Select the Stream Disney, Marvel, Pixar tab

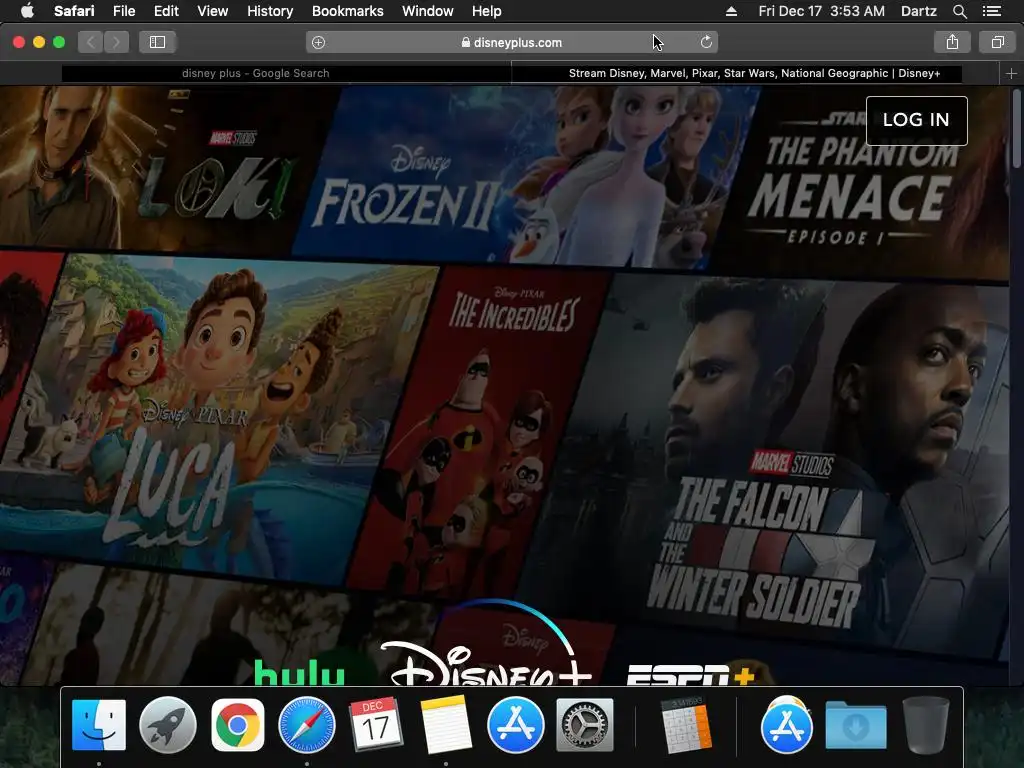[754, 73]
